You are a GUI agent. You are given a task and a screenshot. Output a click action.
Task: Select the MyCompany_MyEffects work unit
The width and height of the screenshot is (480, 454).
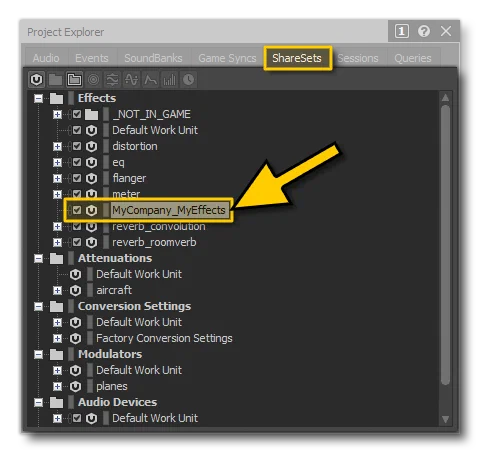point(169,210)
